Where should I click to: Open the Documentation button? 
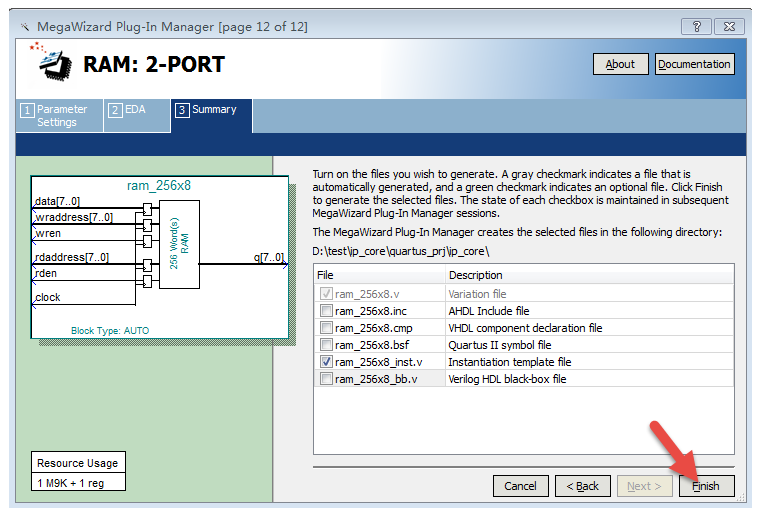(694, 64)
